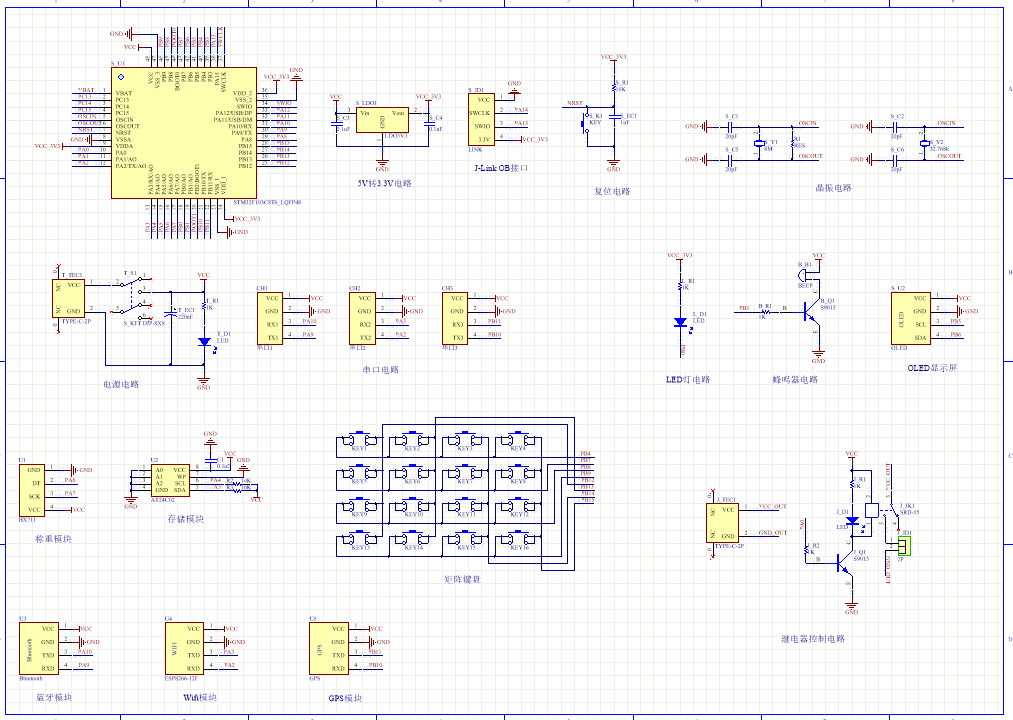Screen dimensions: 1013x720
Task: Click the HX711 weighing module U1
Action: 33,490
